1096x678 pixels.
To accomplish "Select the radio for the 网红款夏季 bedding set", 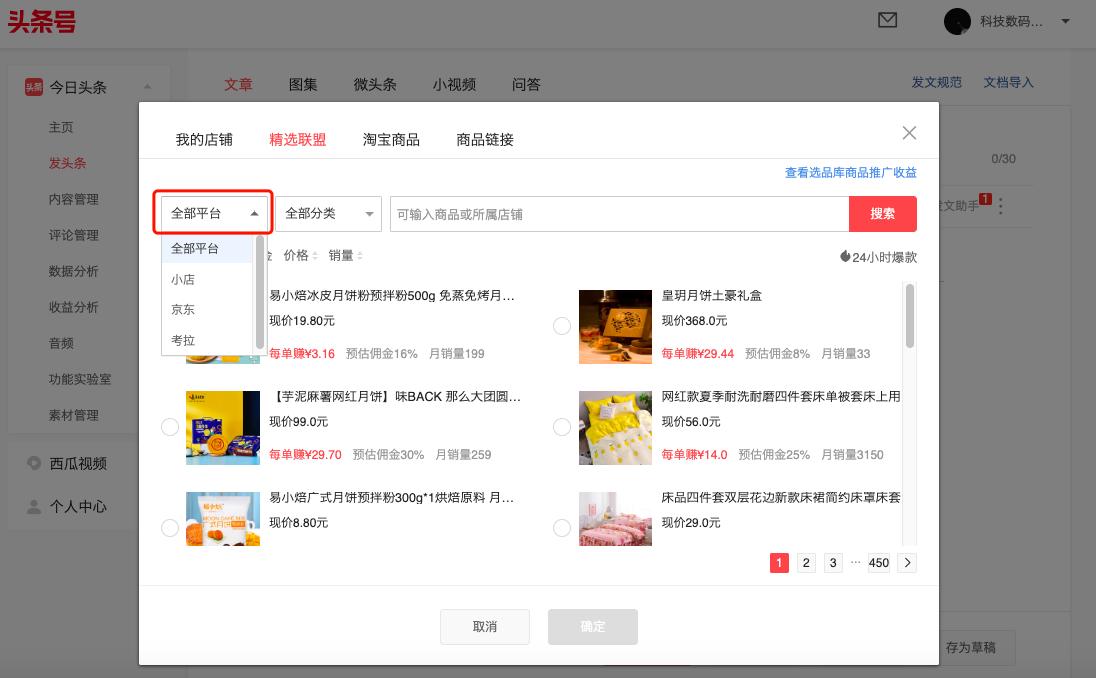I will [562, 427].
